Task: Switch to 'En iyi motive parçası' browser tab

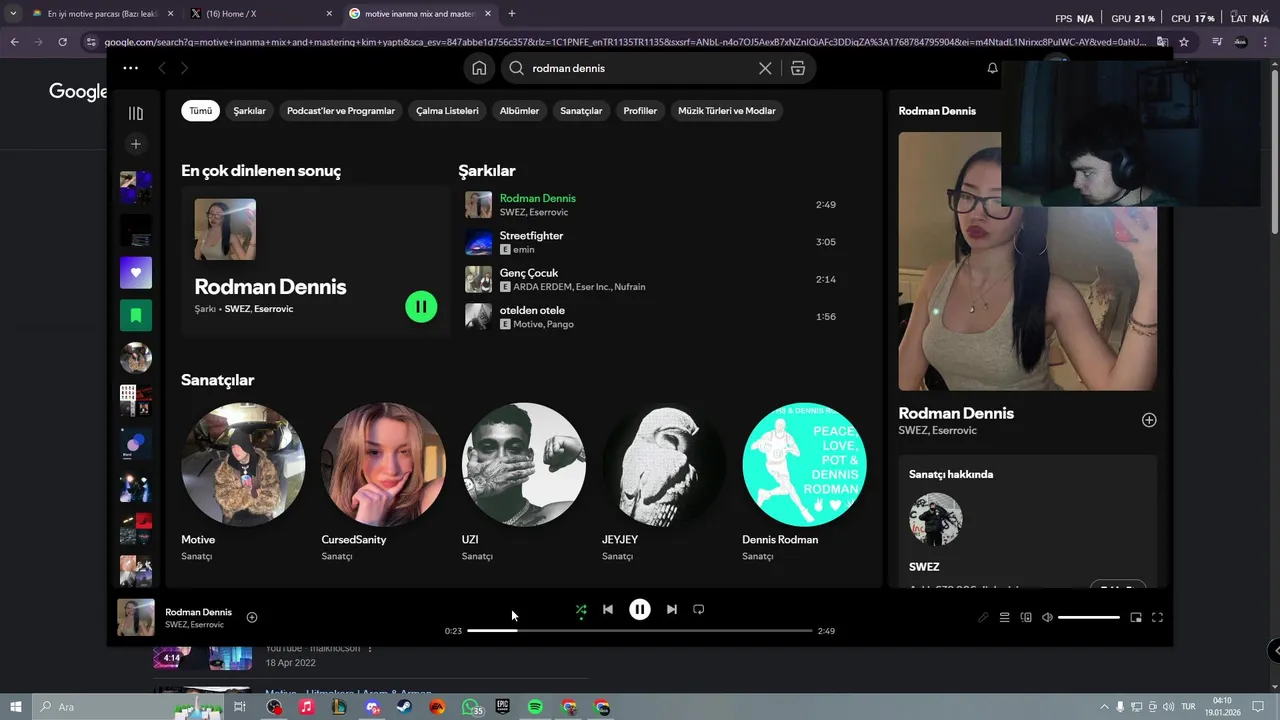Action: 101,14
